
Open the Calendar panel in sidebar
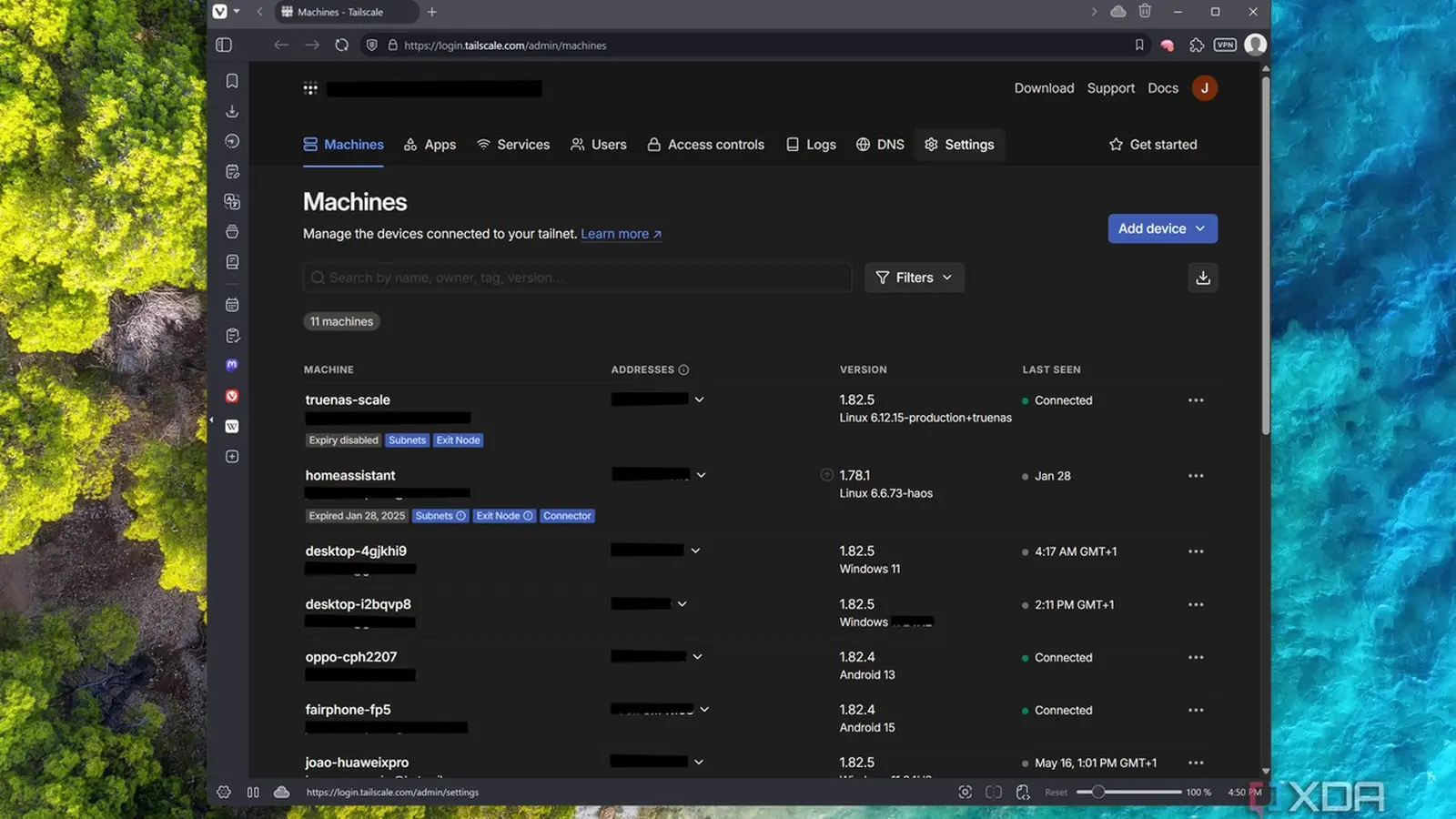232,305
